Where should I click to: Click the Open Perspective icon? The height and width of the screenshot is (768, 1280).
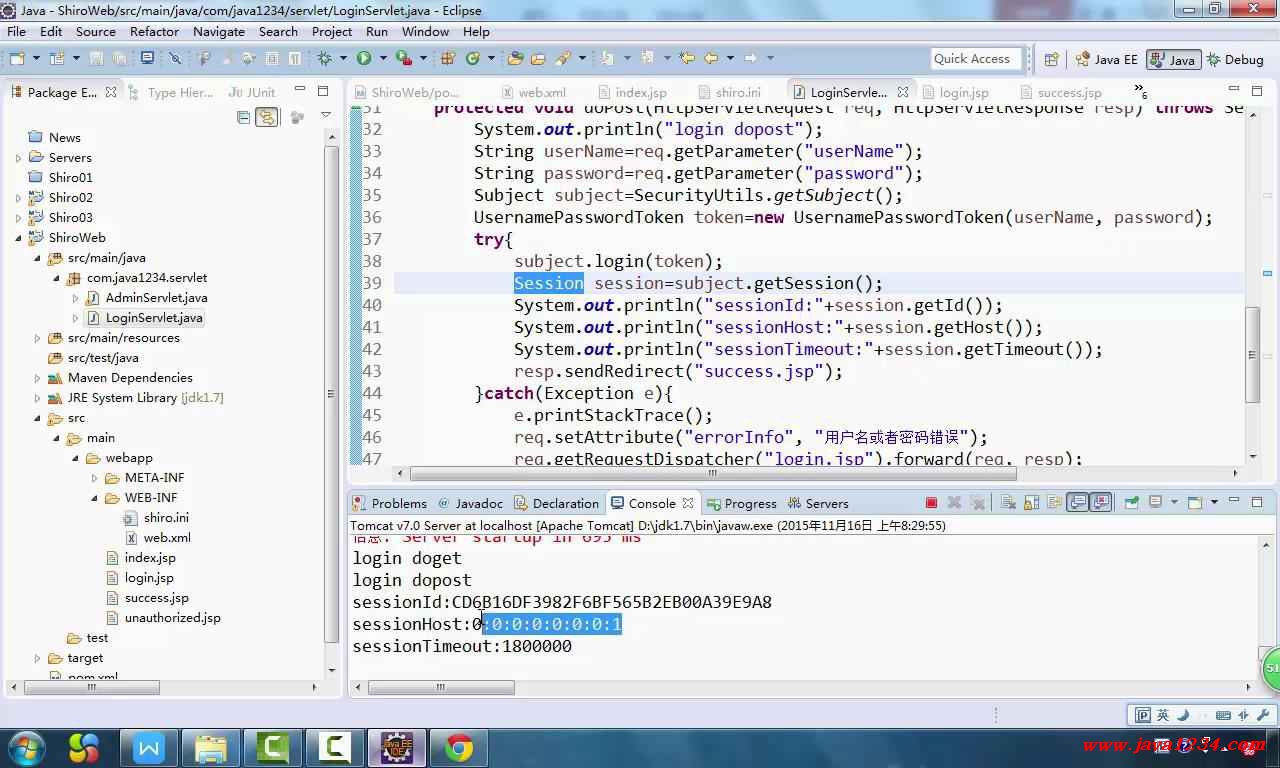click(x=1051, y=59)
